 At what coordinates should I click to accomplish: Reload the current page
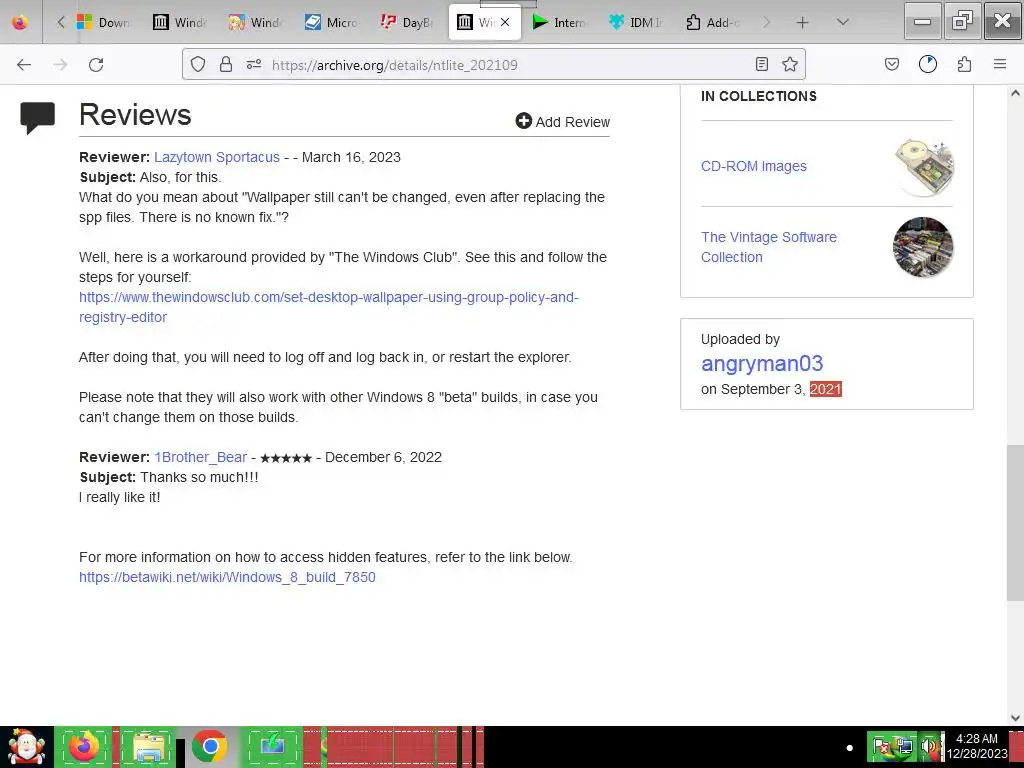[x=96, y=65]
